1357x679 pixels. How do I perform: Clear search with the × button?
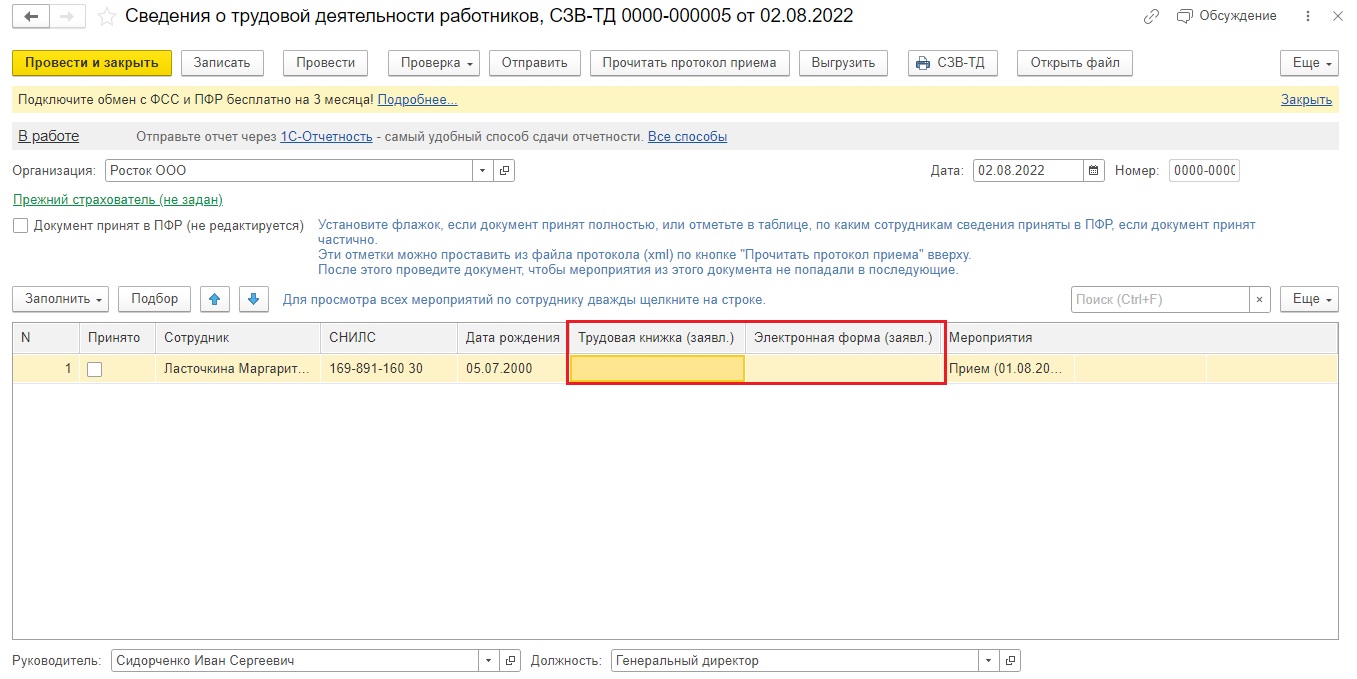coord(1260,299)
